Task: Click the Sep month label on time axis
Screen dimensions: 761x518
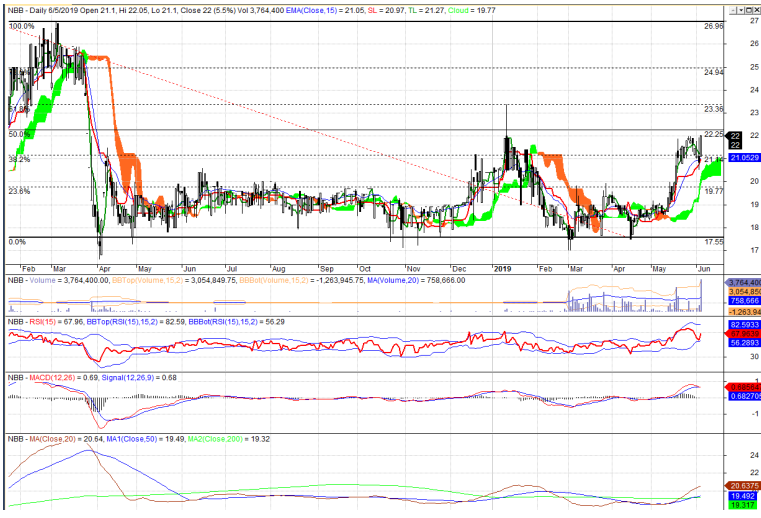Action: tap(327, 268)
